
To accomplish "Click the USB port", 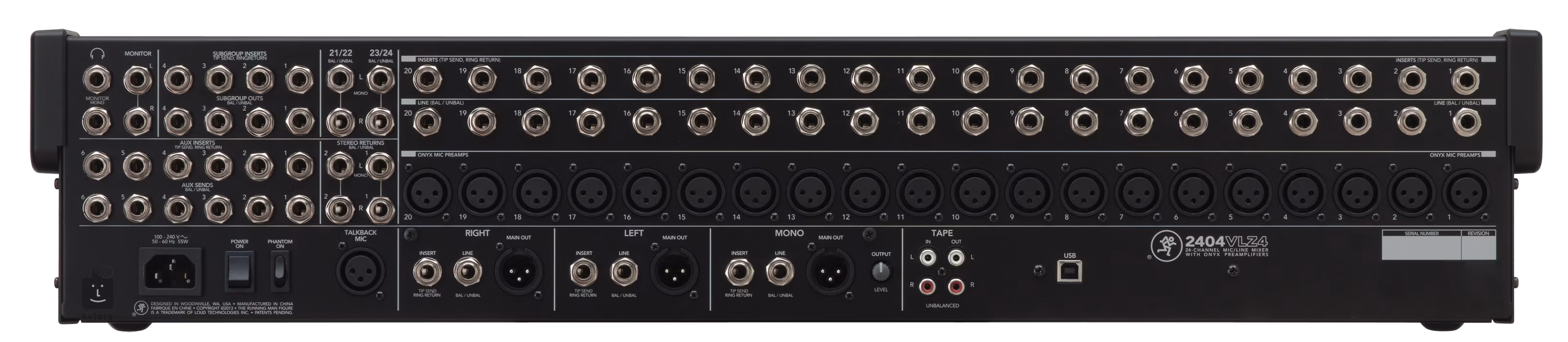I will 1069,272.
